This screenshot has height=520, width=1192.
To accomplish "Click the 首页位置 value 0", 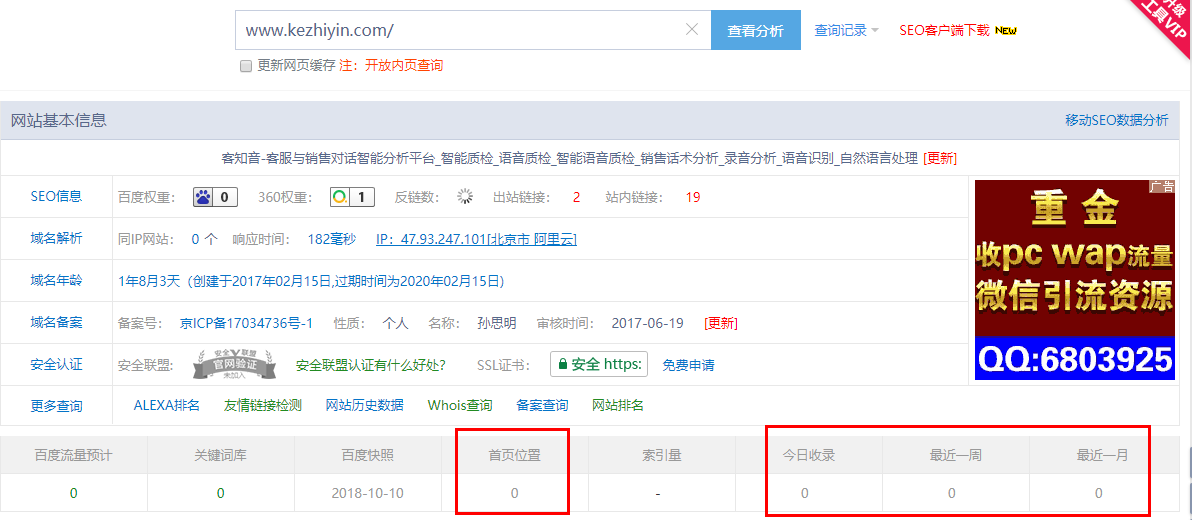I will (514, 493).
